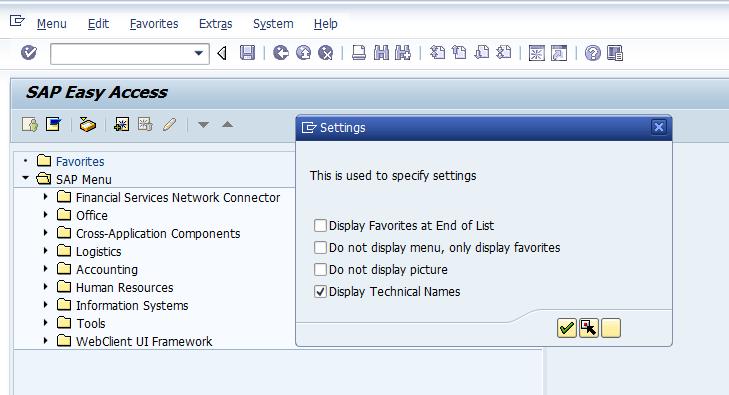Click the Save diskette icon
Image resolution: width=729 pixels, height=395 pixels.
point(247,53)
